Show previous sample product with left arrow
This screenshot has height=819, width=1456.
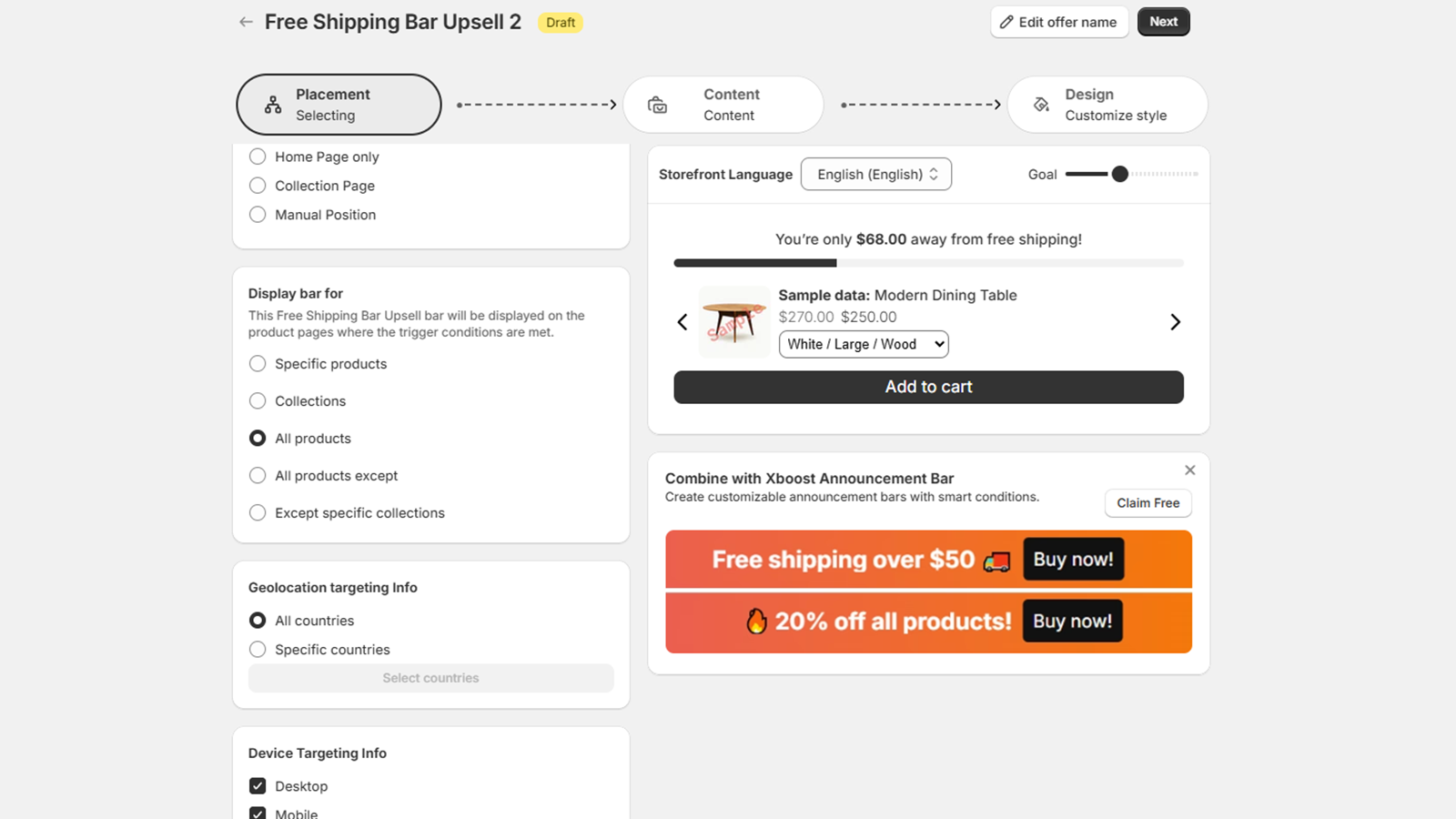[682, 322]
